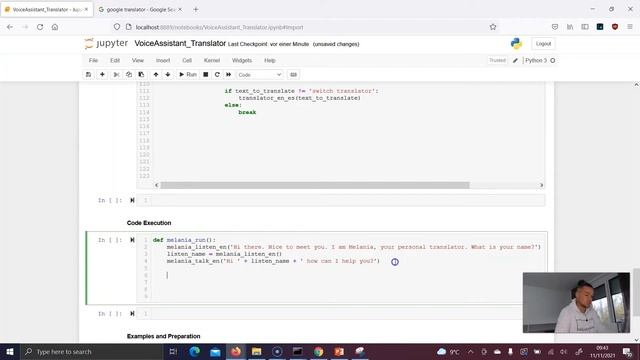Click the Jupyter logo
The width and height of the screenshot is (640, 360).
click(x=106, y=43)
